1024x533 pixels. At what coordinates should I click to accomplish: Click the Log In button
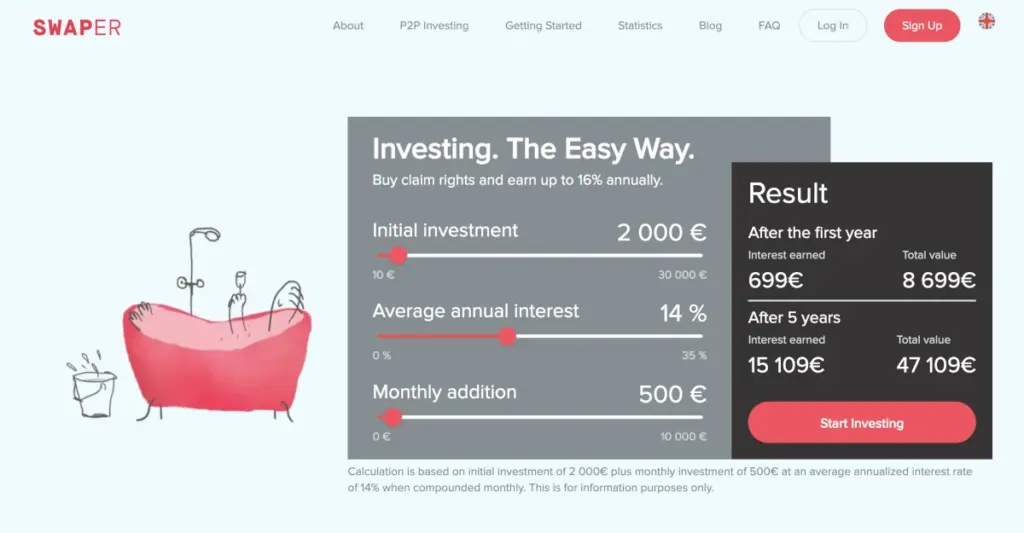coord(833,25)
